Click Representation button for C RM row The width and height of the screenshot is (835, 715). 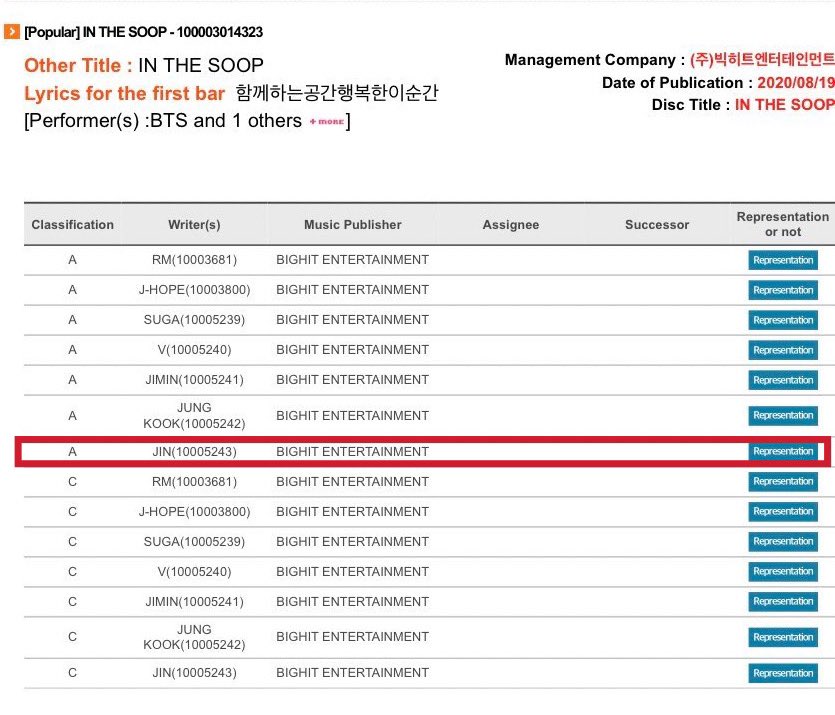click(783, 481)
